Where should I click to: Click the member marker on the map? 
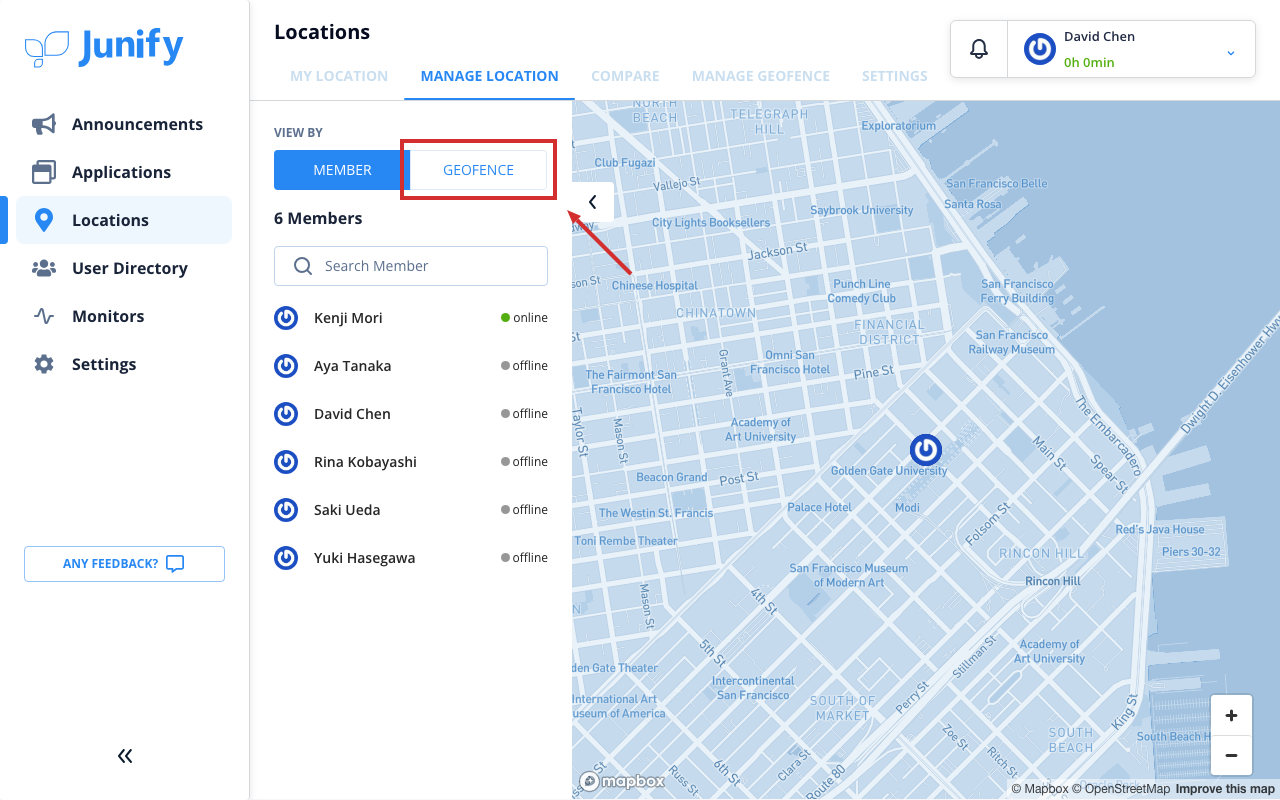point(925,450)
